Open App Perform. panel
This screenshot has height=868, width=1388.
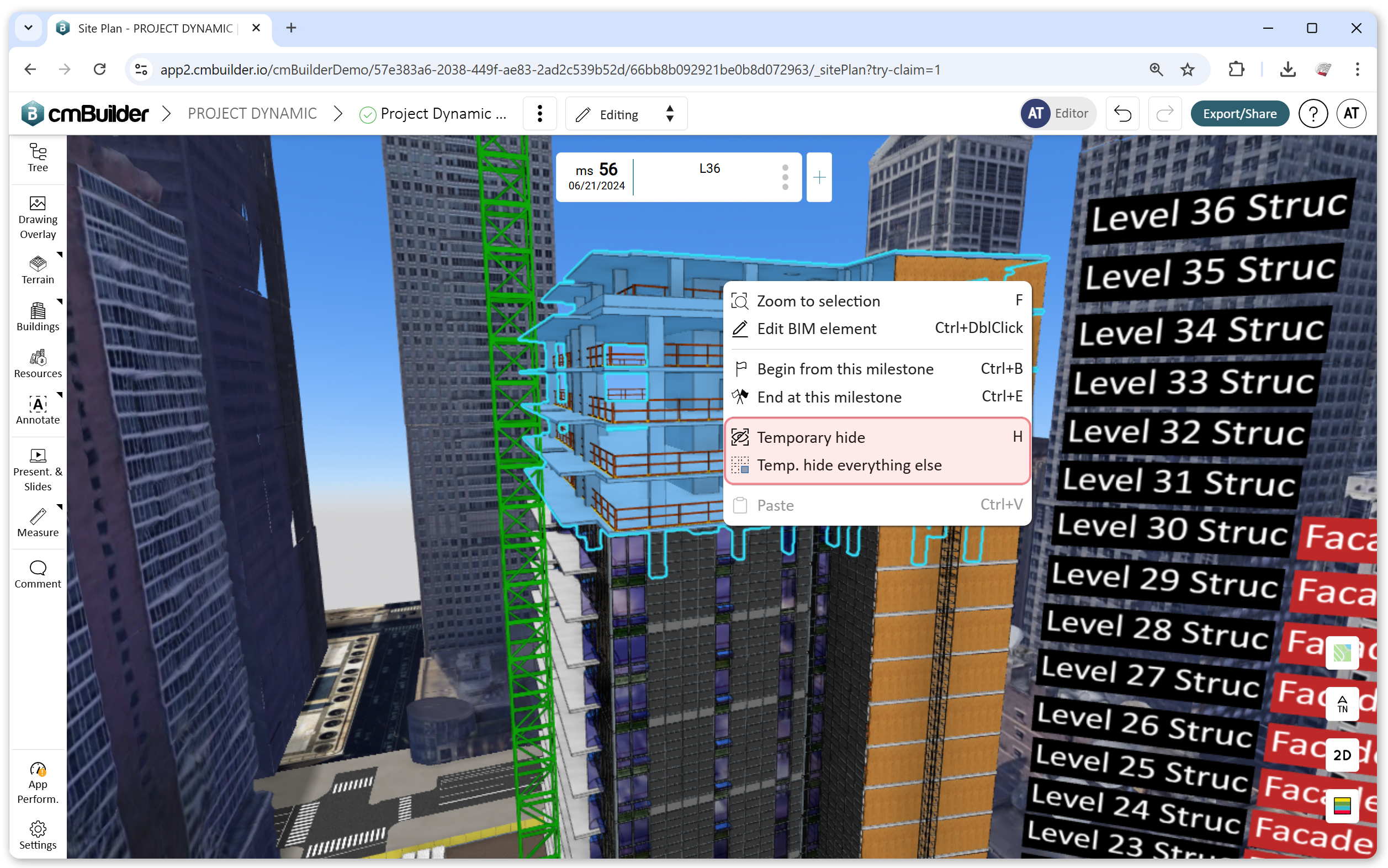click(38, 783)
